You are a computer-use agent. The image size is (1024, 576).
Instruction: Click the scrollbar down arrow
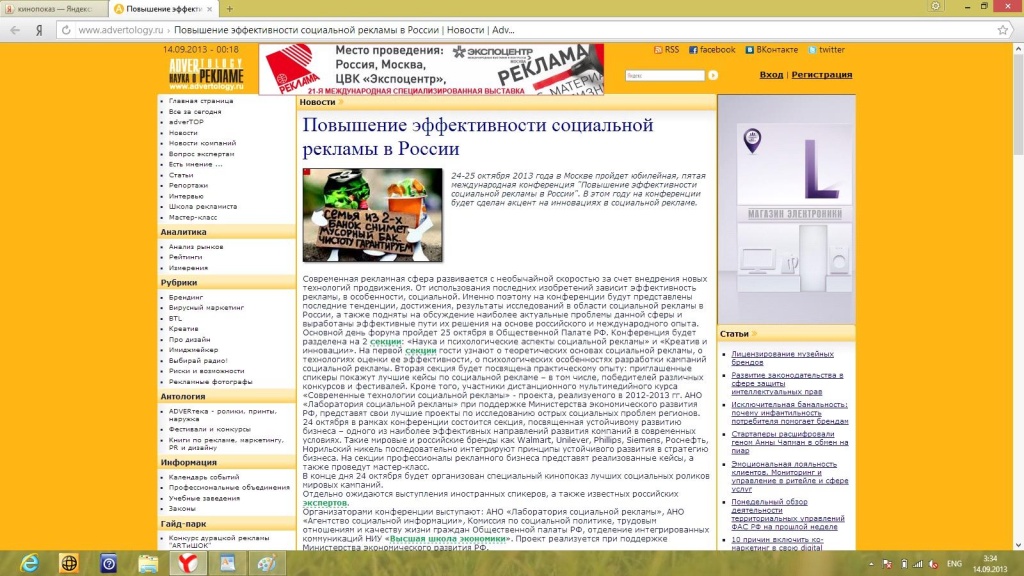[x=1018, y=545]
